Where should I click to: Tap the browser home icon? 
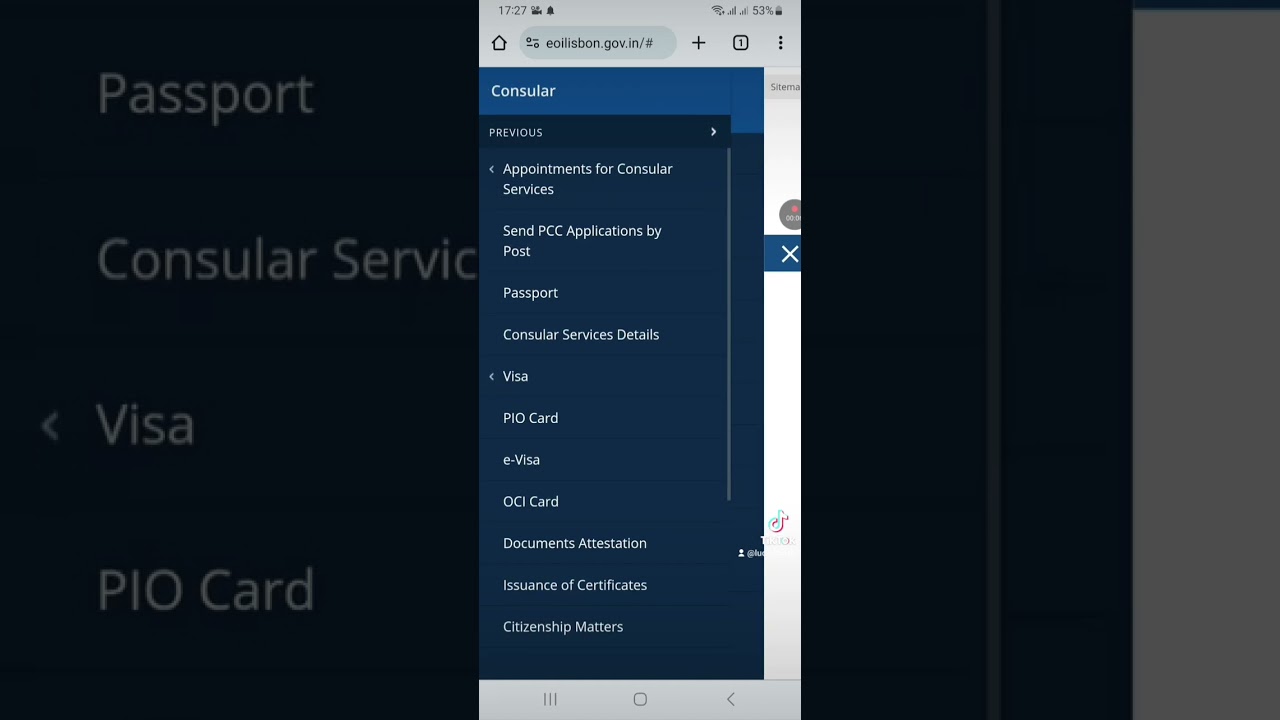click(499, 43)
